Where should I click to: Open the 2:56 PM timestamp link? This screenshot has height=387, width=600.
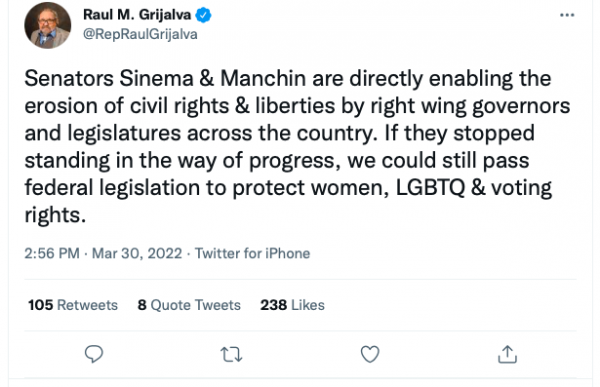point(52,253)
